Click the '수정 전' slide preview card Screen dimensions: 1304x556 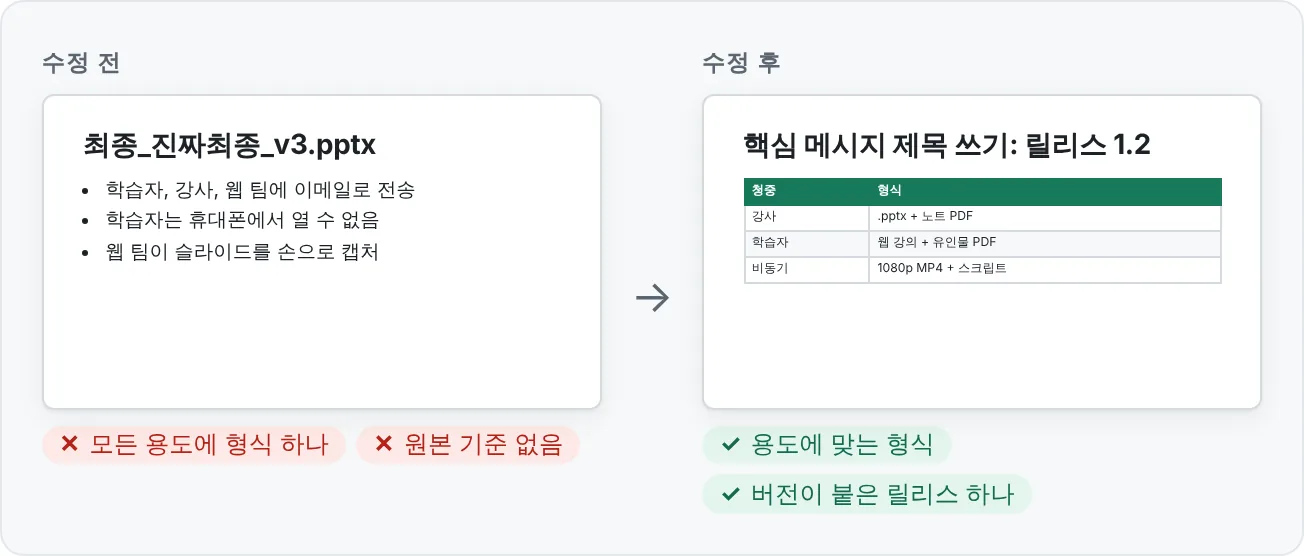(x=322, y=252)
